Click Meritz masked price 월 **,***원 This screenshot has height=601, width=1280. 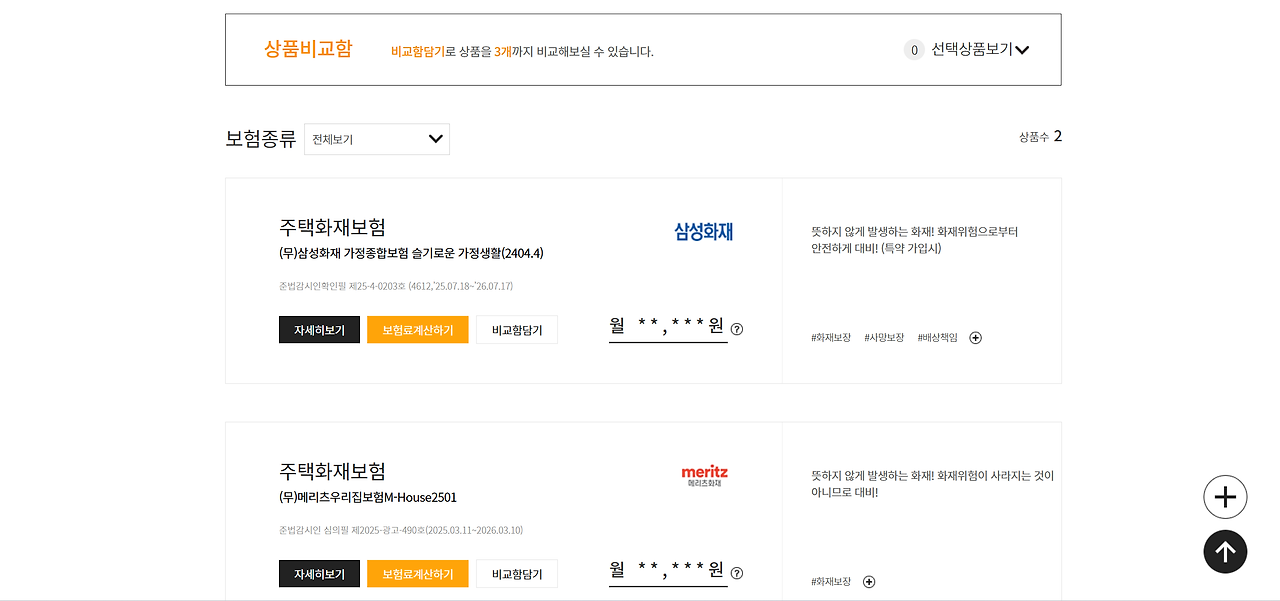coord(668,570)
